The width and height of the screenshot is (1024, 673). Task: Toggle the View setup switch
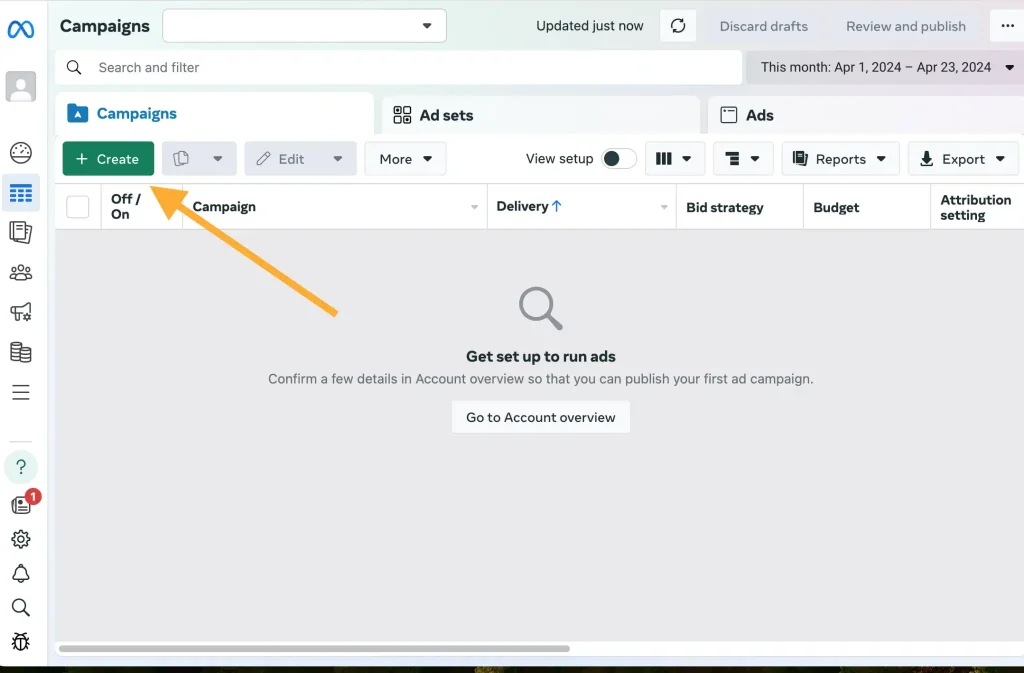click(x=619, y=159)
